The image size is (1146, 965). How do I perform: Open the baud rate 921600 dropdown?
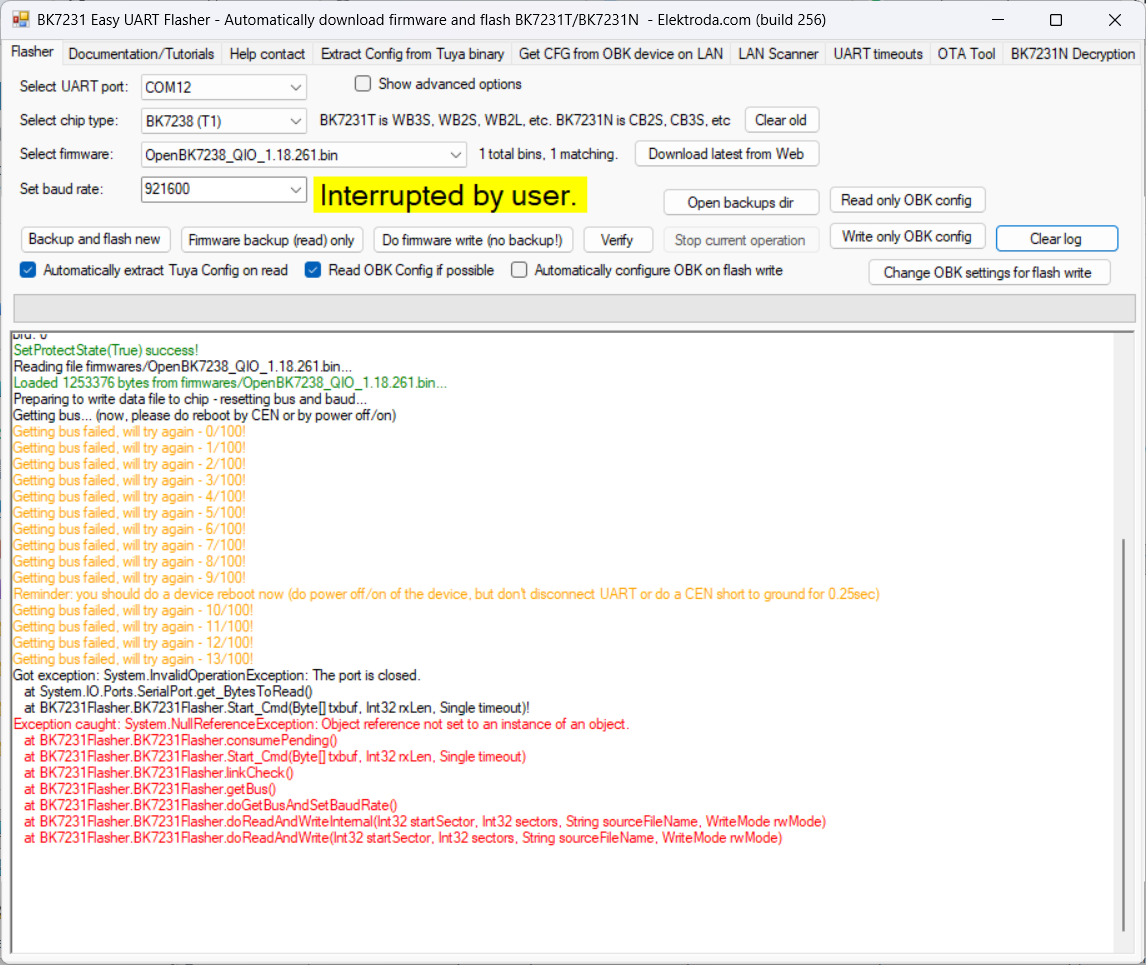[x=224, y=189]
